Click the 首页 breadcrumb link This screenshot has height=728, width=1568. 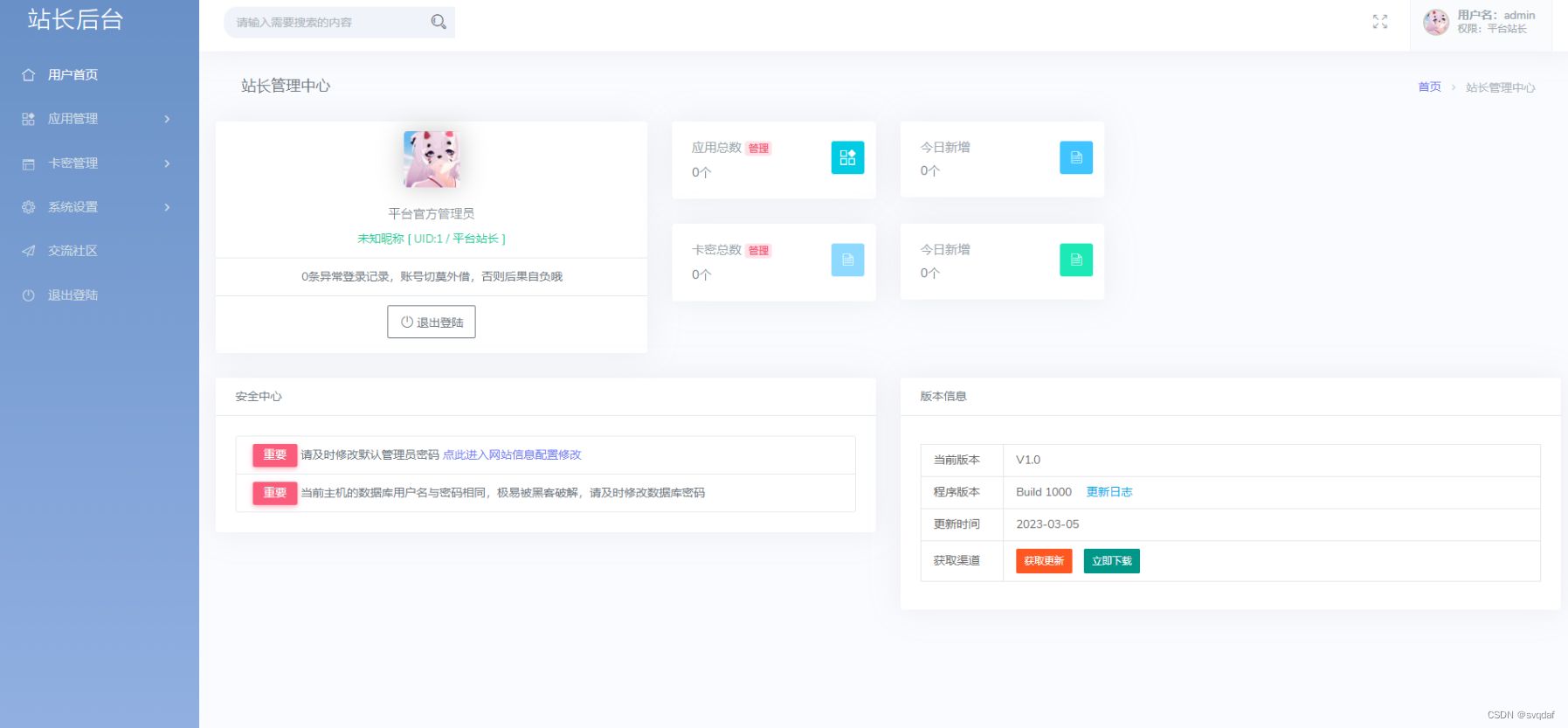(x=1429, y=87)
